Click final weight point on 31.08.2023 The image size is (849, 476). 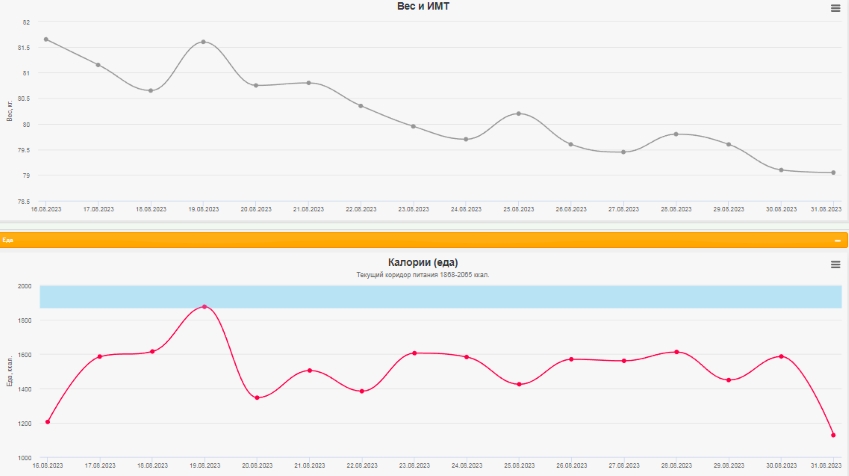pos(834,173)
